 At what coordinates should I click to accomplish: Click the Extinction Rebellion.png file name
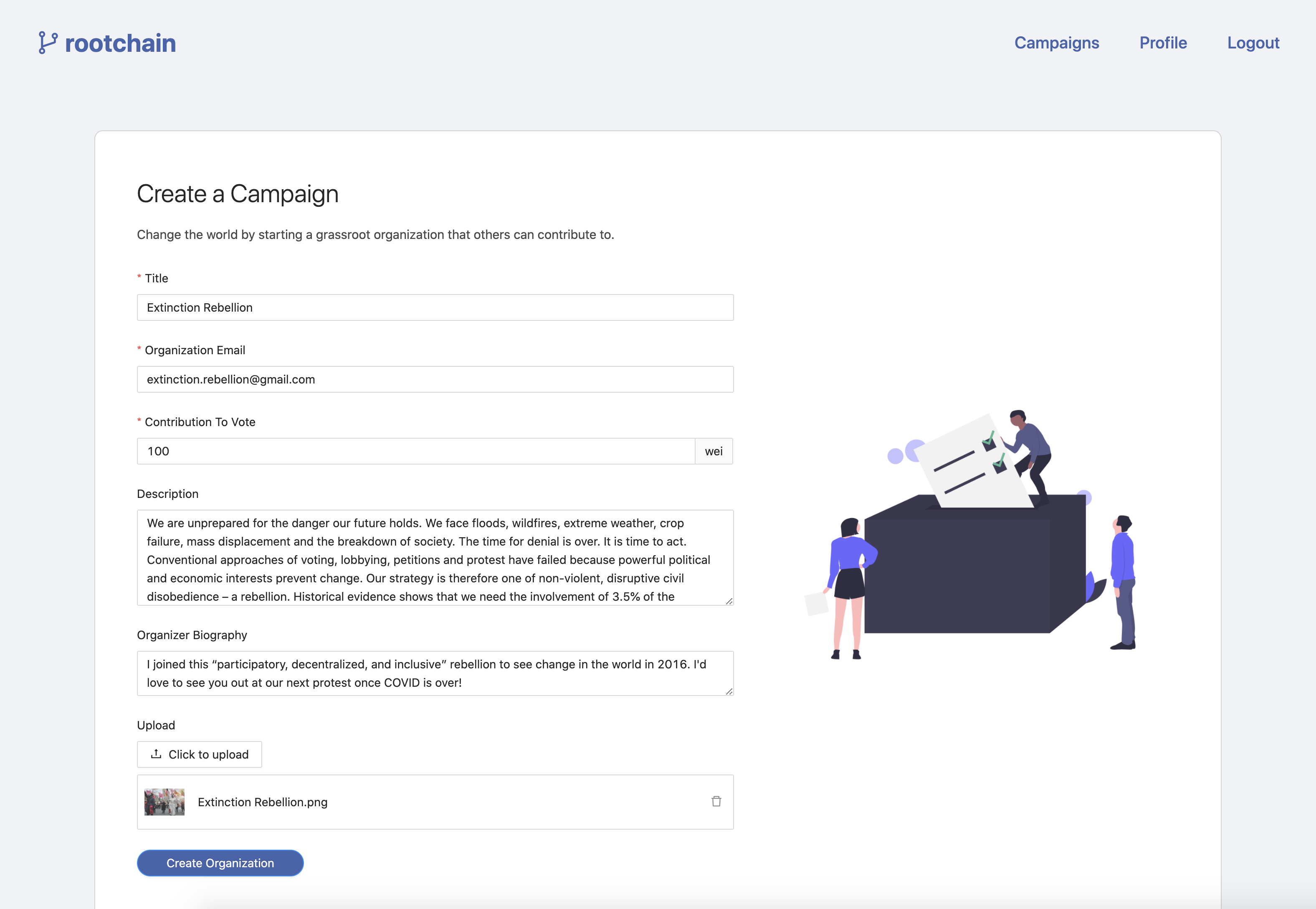tap(262, 802)
